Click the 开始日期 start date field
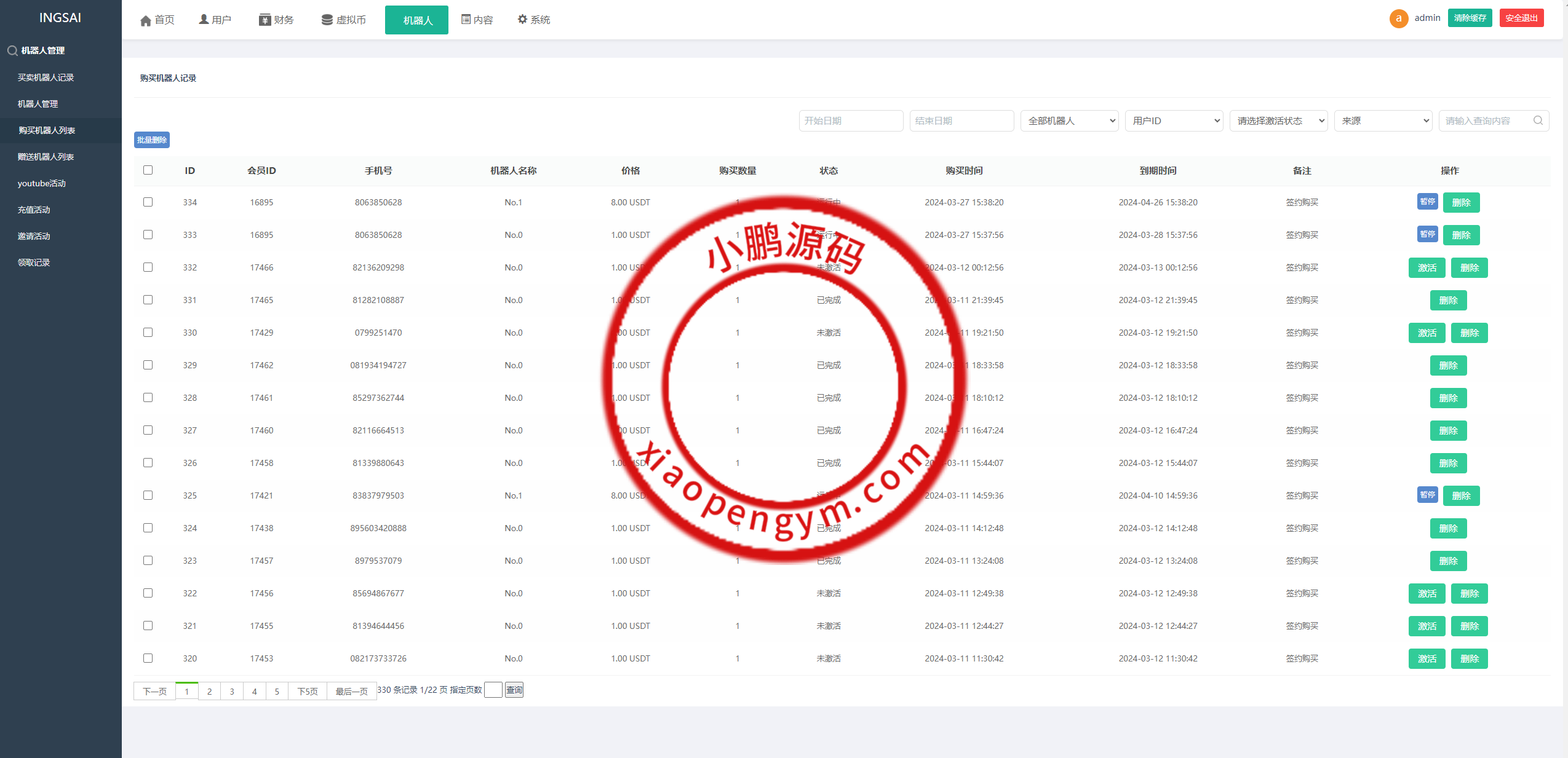This screenshot has height=758, width=1568. pyautogui.click(x=851, y=120)
